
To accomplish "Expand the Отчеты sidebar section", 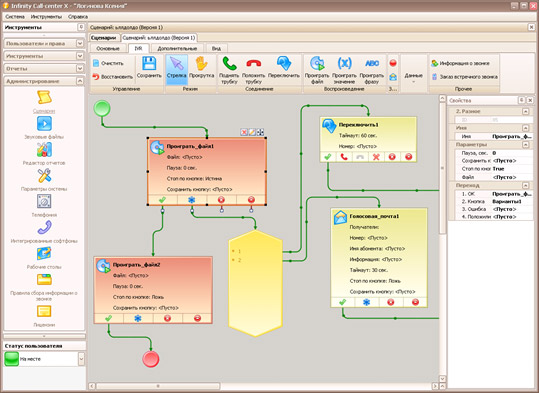I will click(x=44, y=69).
